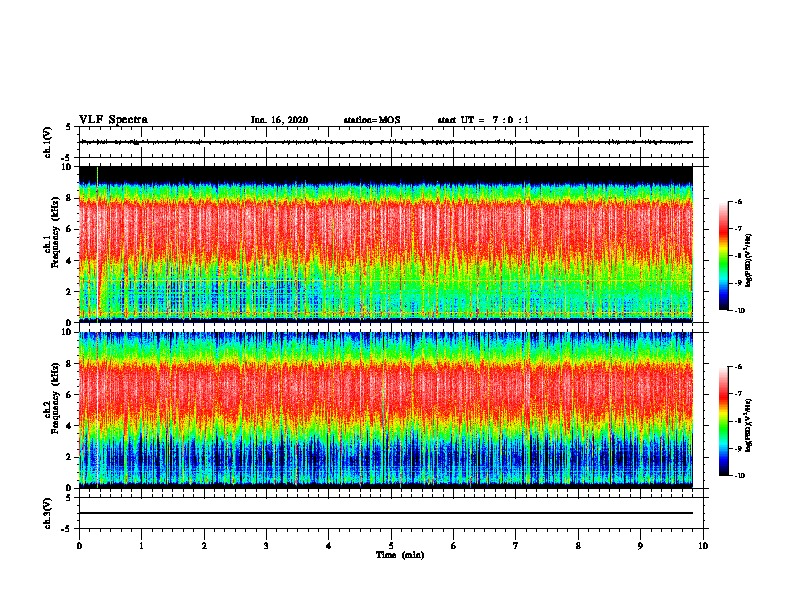
Task: Click the "6" tick on the time axis
Action: tap(454, 546)
